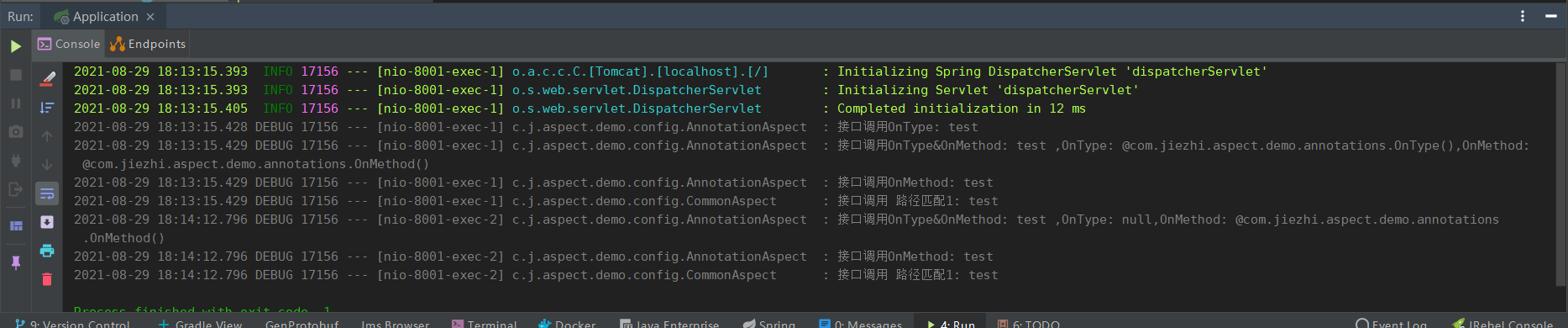
Task: Open the Messages tool window
Action: [860, 324]
